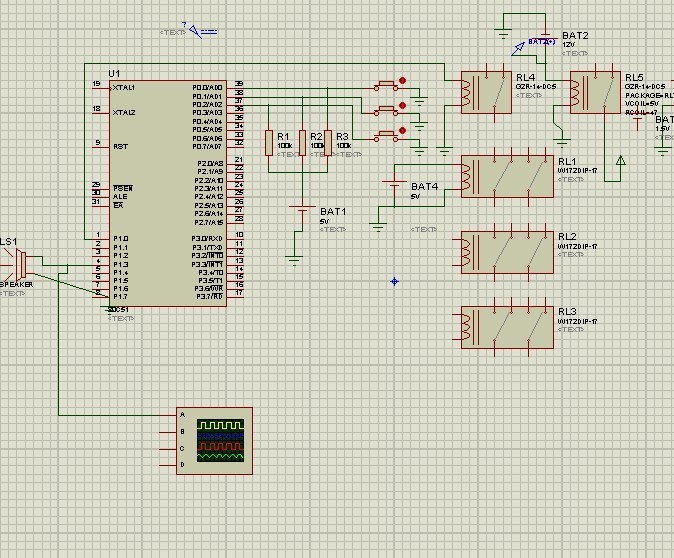Click the LS1 speaker component
The image size is (674, 558).
20,264
